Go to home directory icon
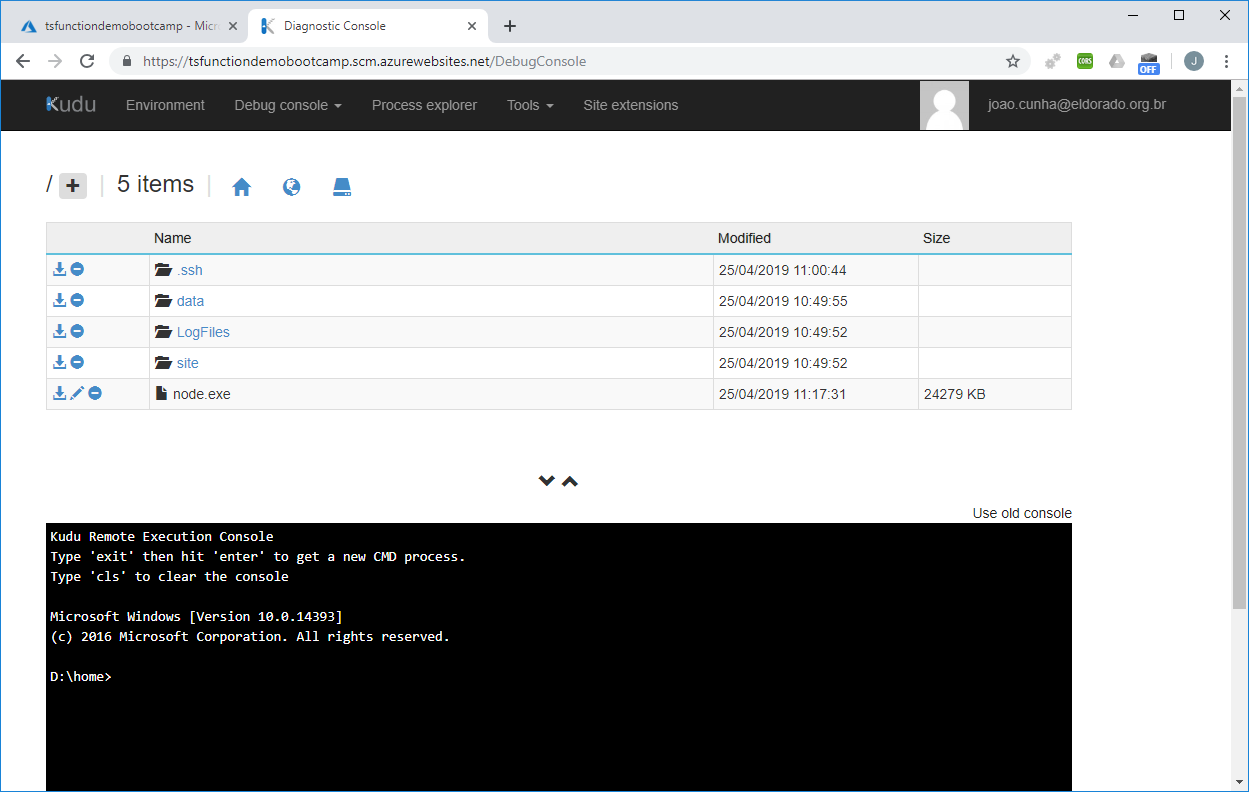This screenshot has width=1249, height=792. click(241, 187)
